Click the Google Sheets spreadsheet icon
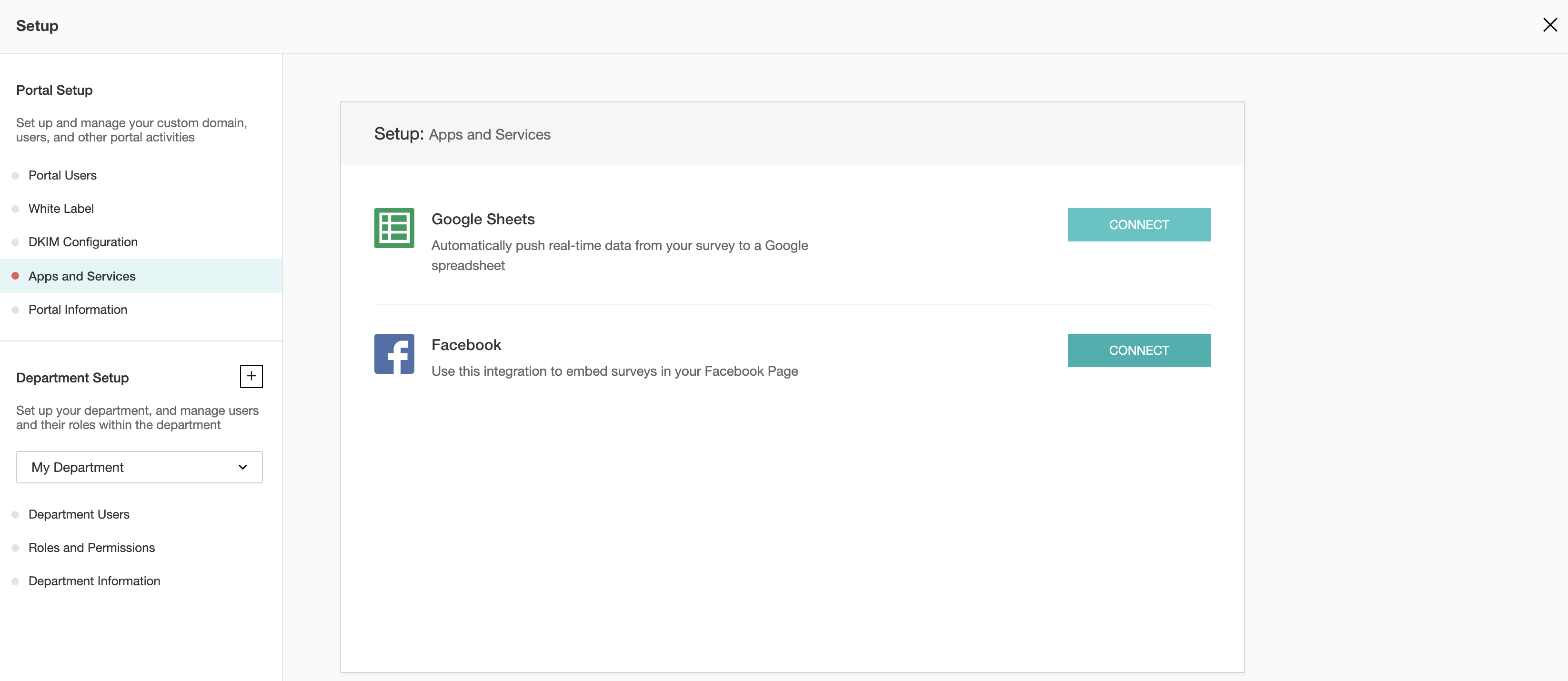The image size is (1568, 681). click(x=394, y=228)
